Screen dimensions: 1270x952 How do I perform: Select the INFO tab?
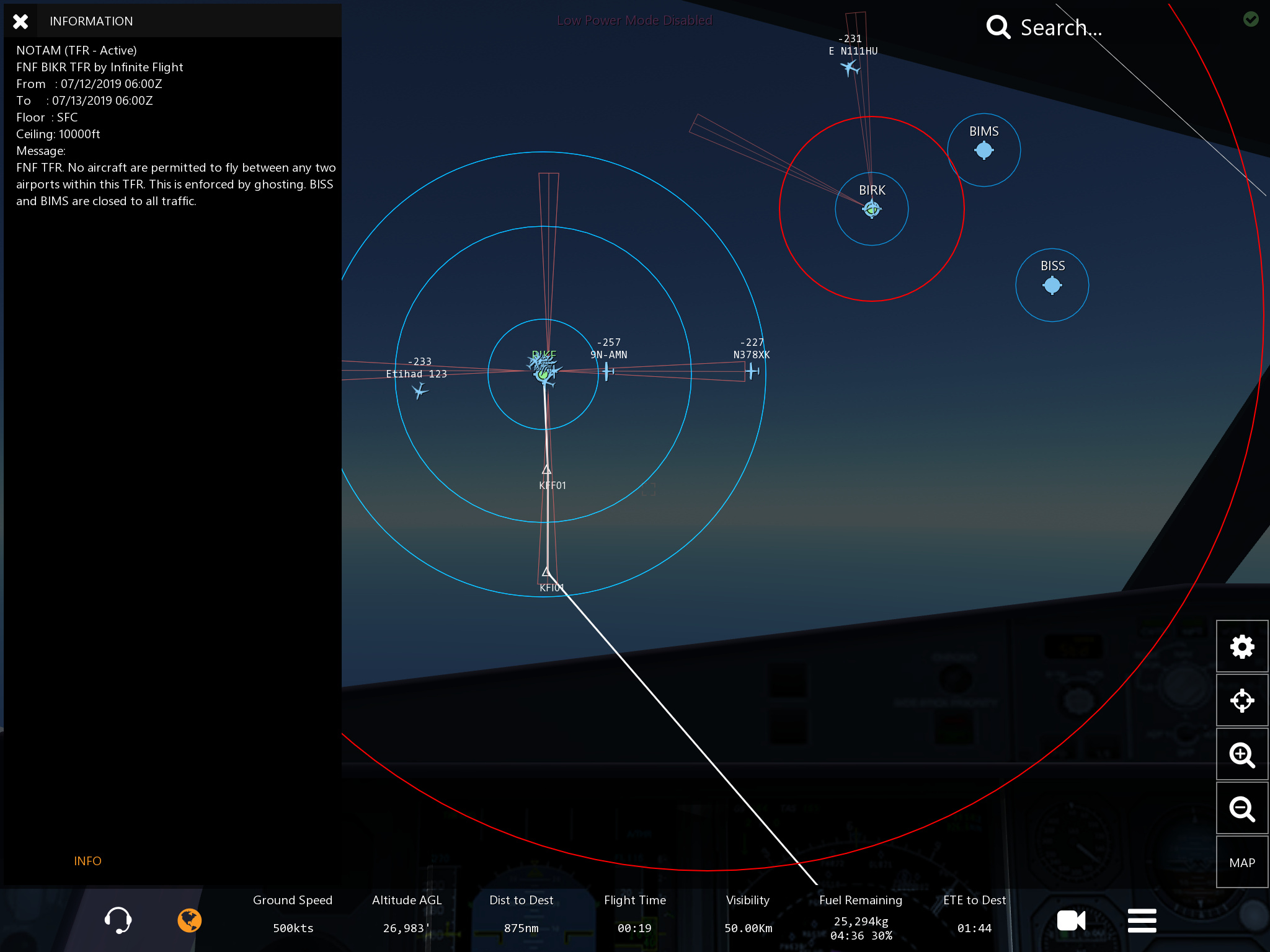87,861
